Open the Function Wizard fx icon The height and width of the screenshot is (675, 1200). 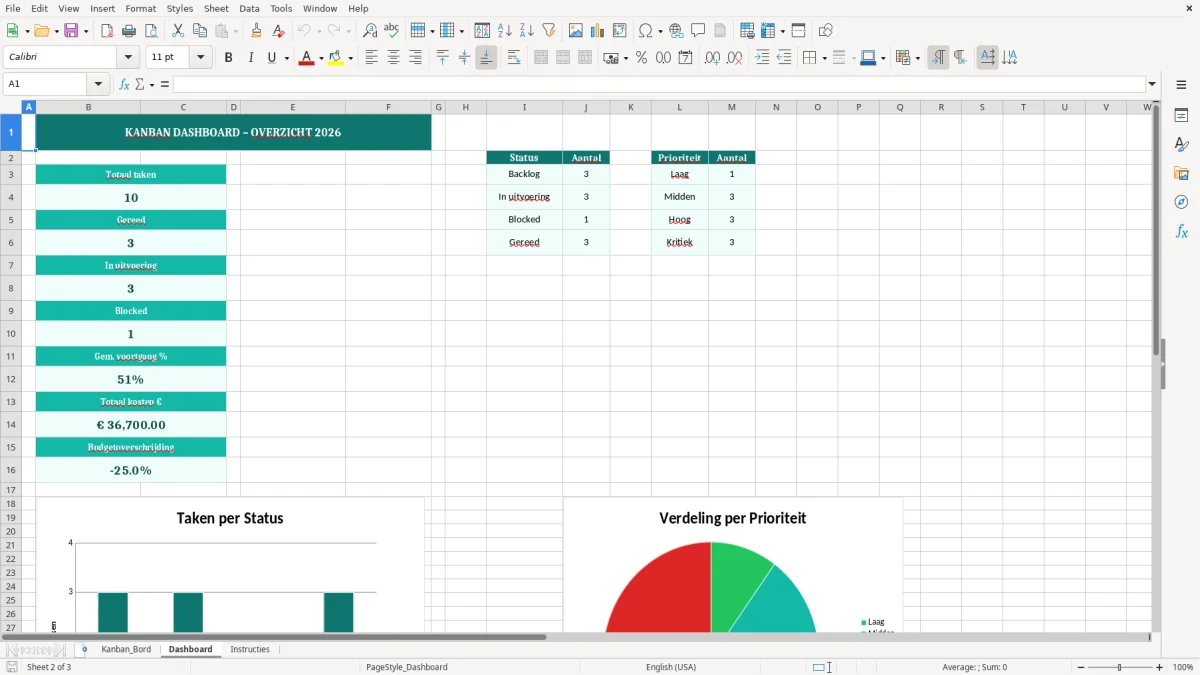[124, 84]
